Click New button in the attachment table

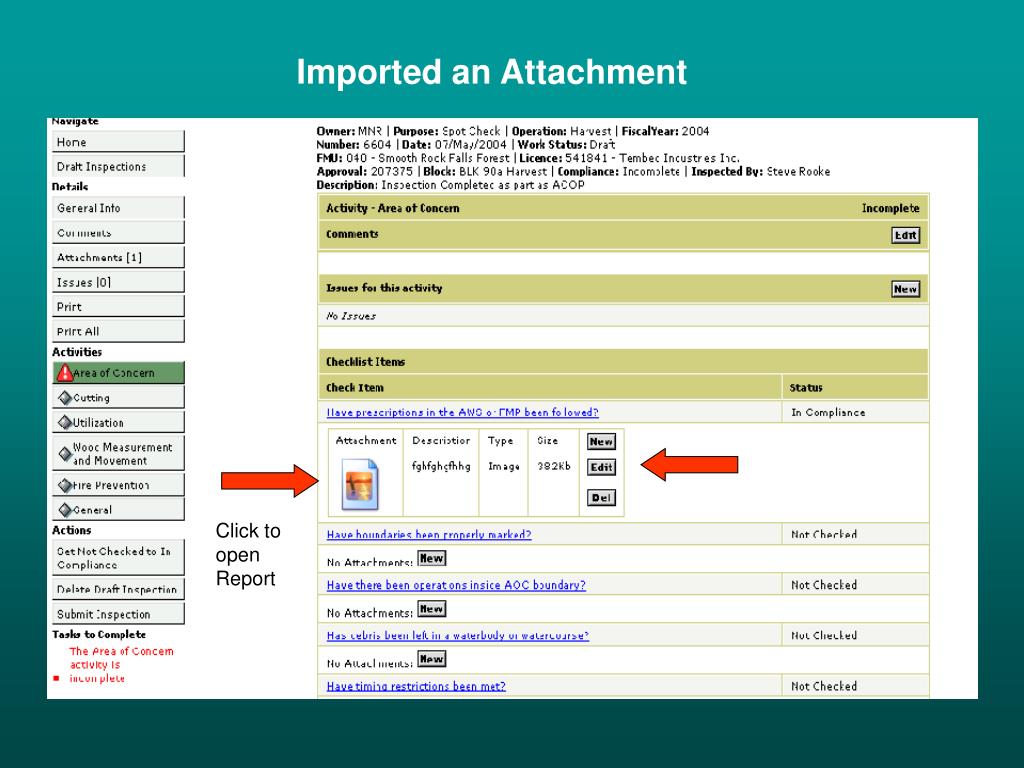tap(601, 441)
